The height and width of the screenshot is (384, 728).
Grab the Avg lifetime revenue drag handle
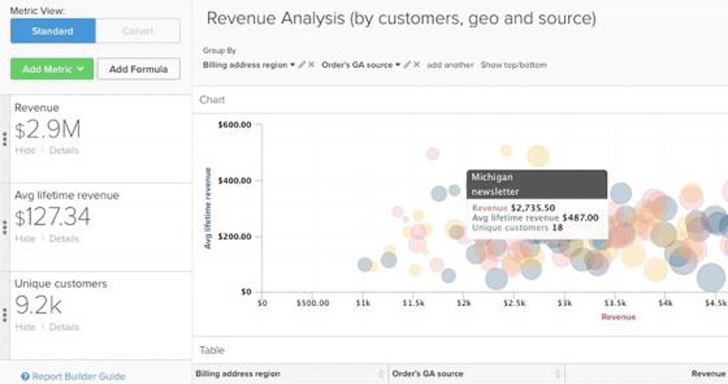point(5,227)
